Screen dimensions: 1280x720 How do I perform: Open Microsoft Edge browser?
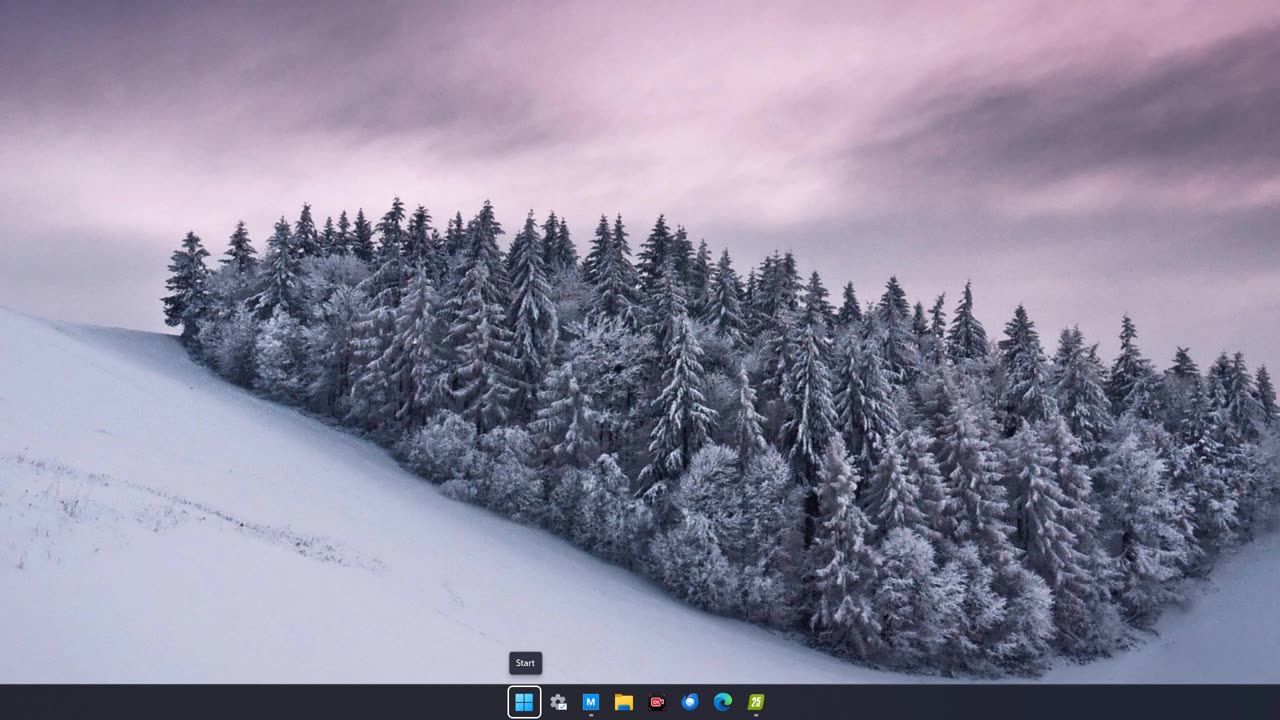[x=723, y=702]
